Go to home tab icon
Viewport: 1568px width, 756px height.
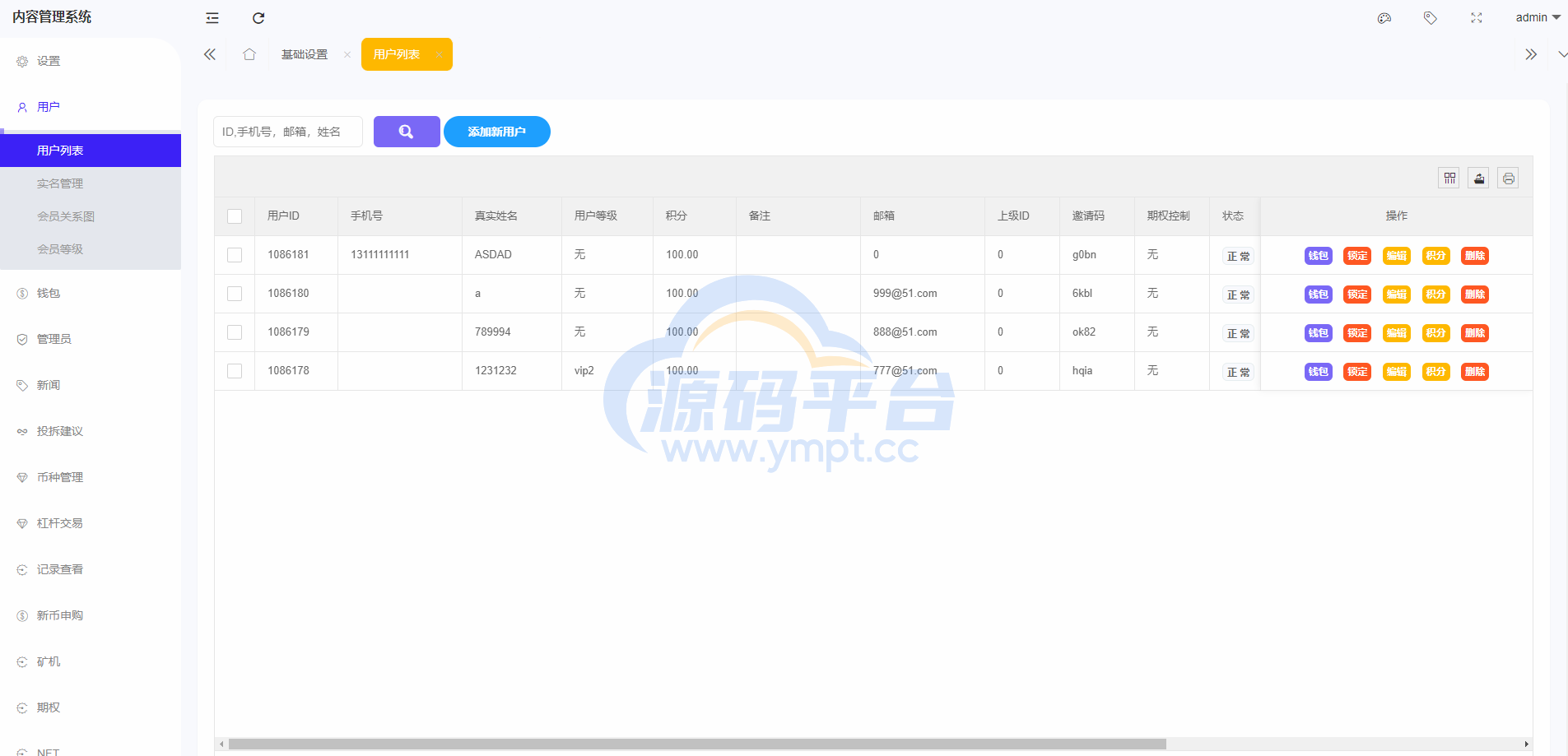tap(249, 54)
